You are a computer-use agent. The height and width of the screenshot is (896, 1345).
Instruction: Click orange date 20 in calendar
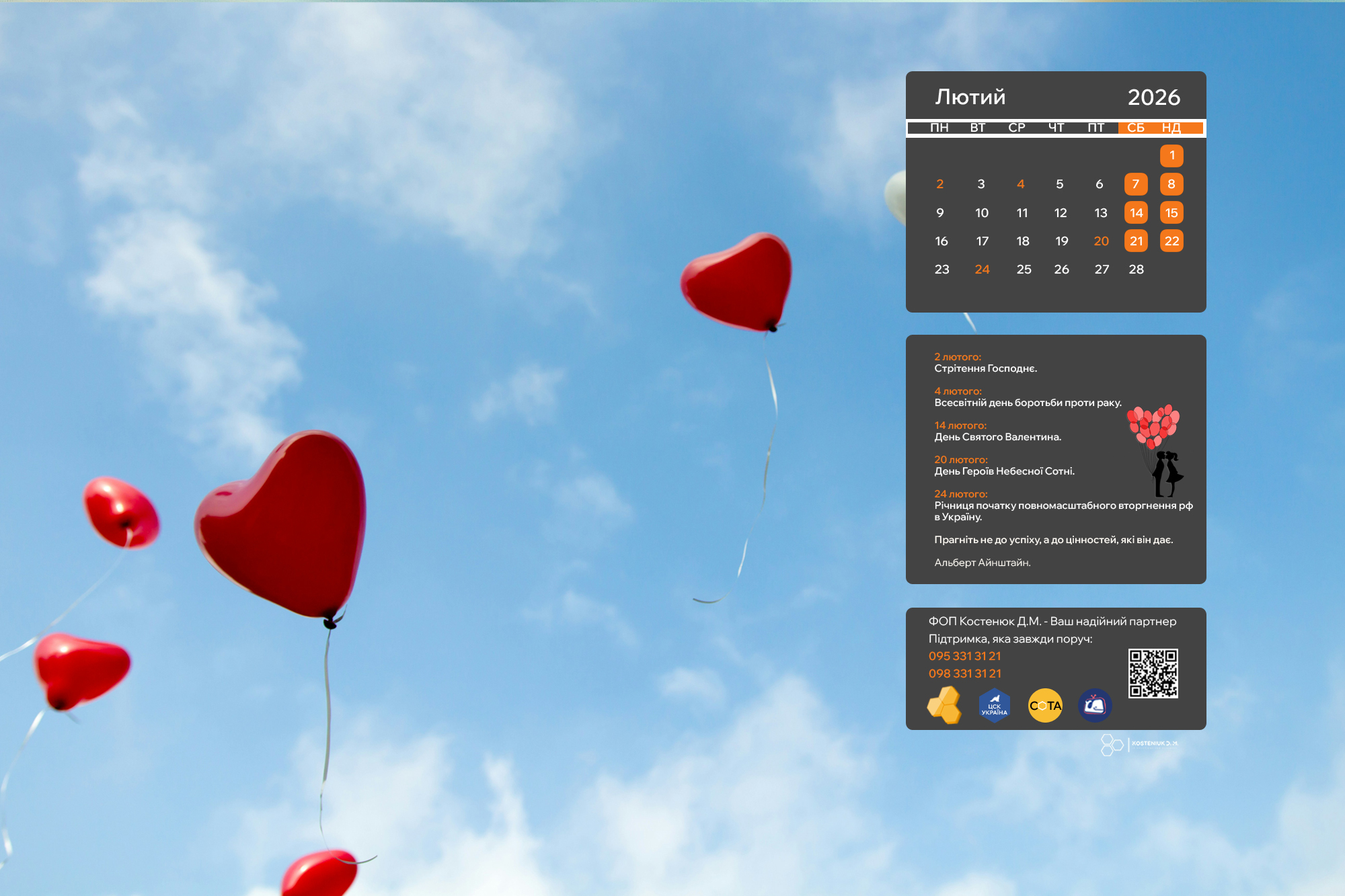1101,241
